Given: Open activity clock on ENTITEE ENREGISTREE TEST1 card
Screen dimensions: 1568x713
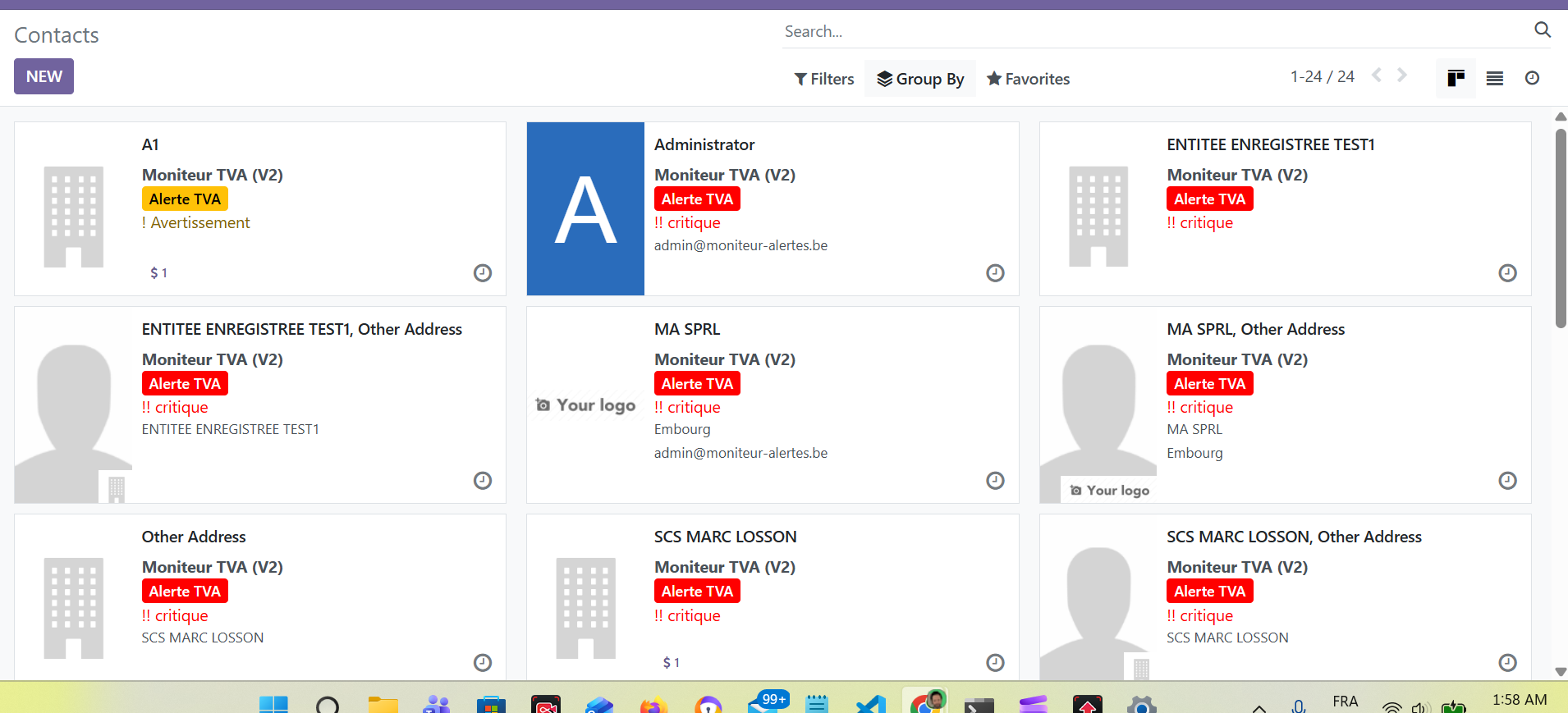Looking at the screenshot, I should pos(1507,273).
